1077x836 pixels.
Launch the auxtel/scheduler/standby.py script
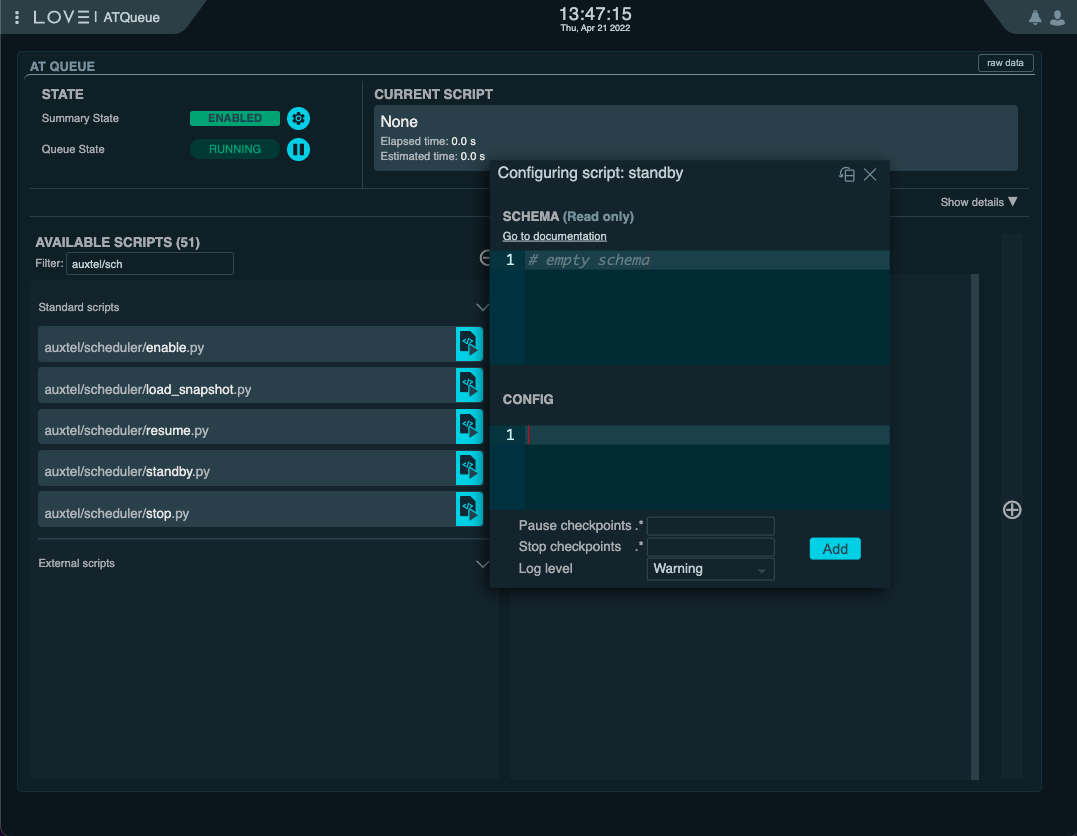469,468
